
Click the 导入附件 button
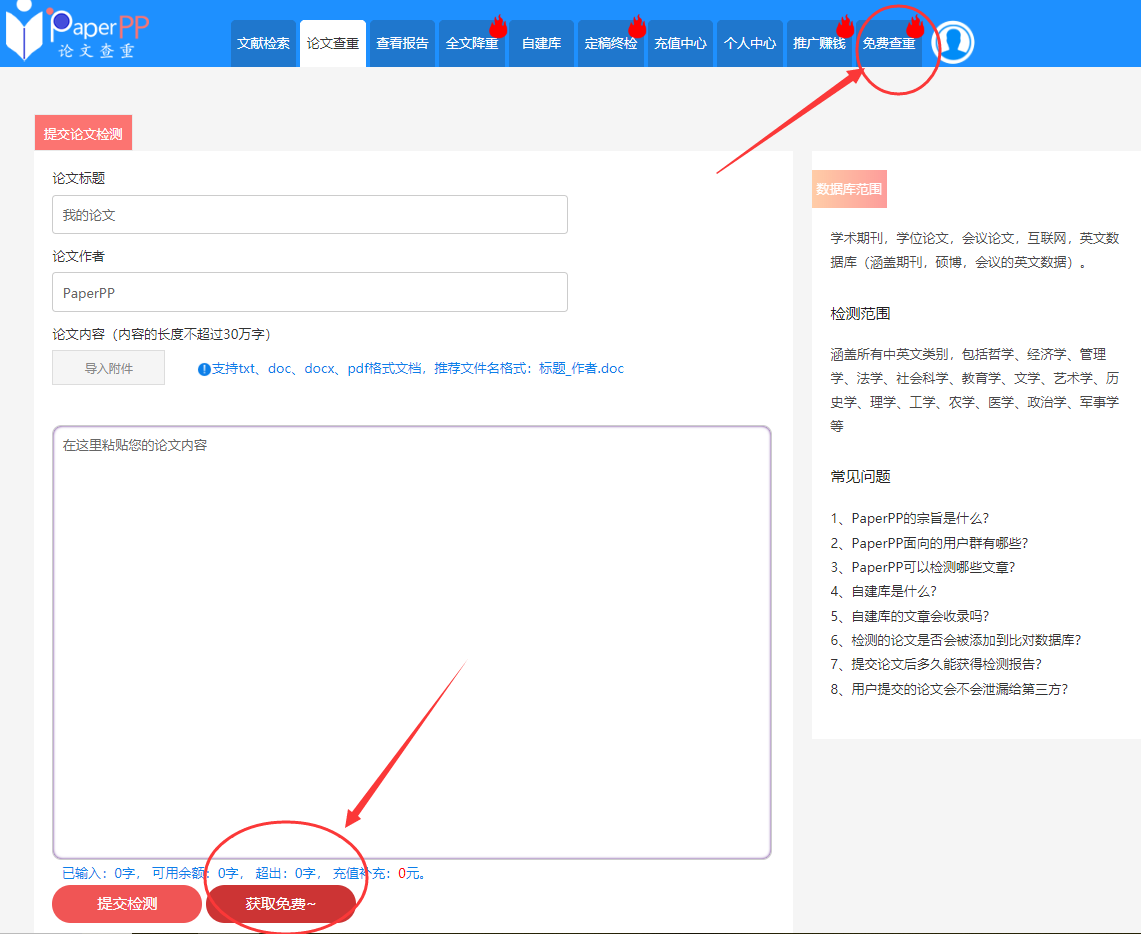108,368
